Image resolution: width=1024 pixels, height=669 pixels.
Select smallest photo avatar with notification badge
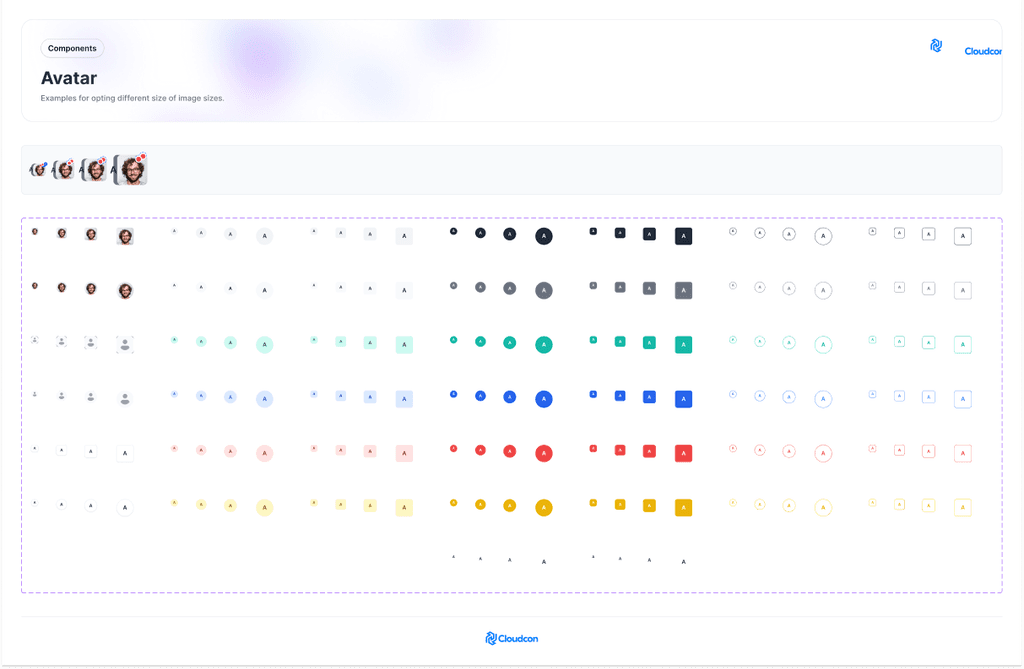click(39, 170)
